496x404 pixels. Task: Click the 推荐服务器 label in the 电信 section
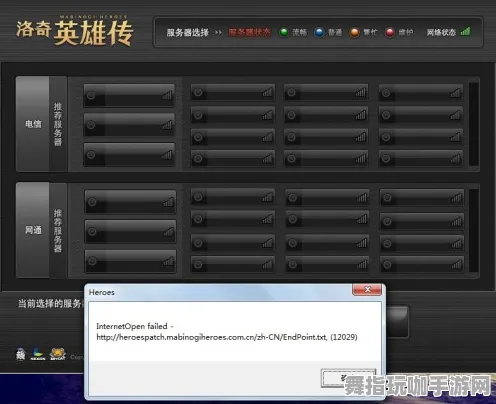[58, 124]
